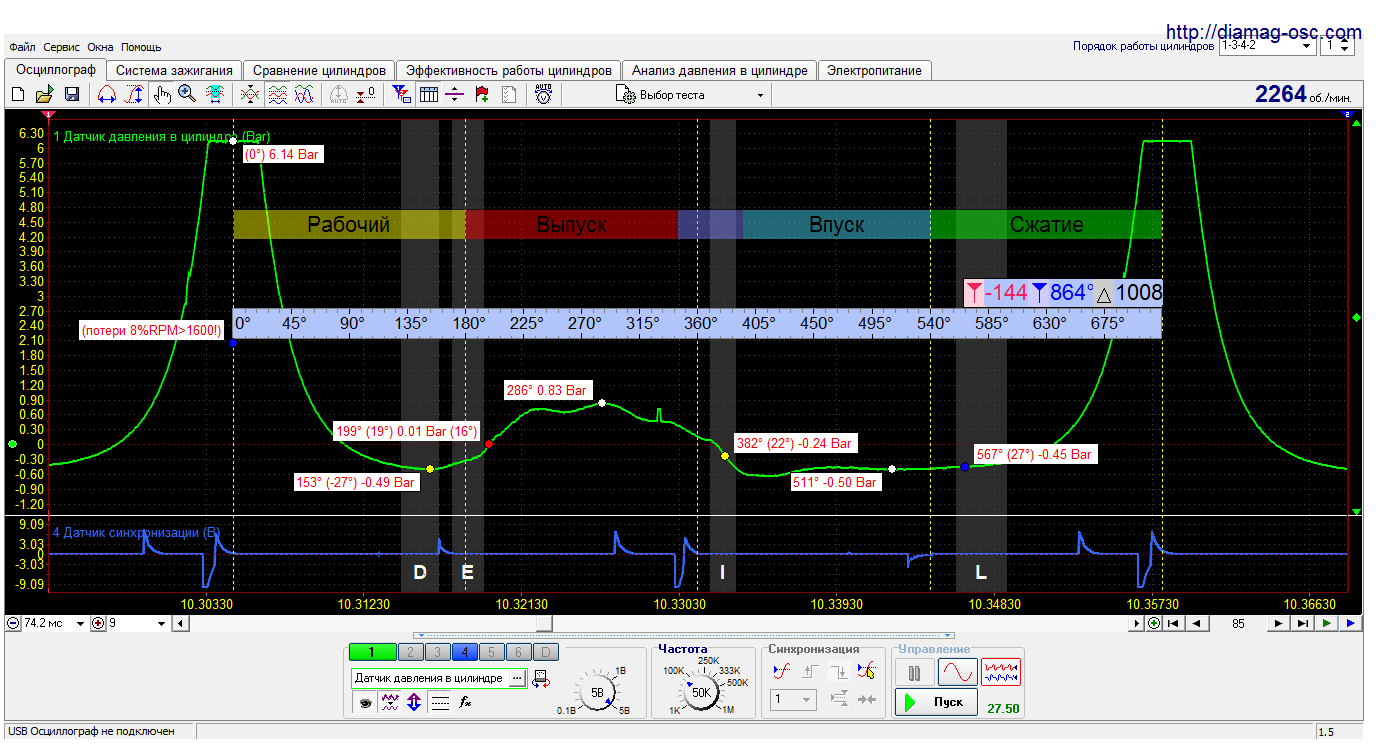Click the pause button in Управление
Screen dimensions: 1376x744
[x=914, y=672]
